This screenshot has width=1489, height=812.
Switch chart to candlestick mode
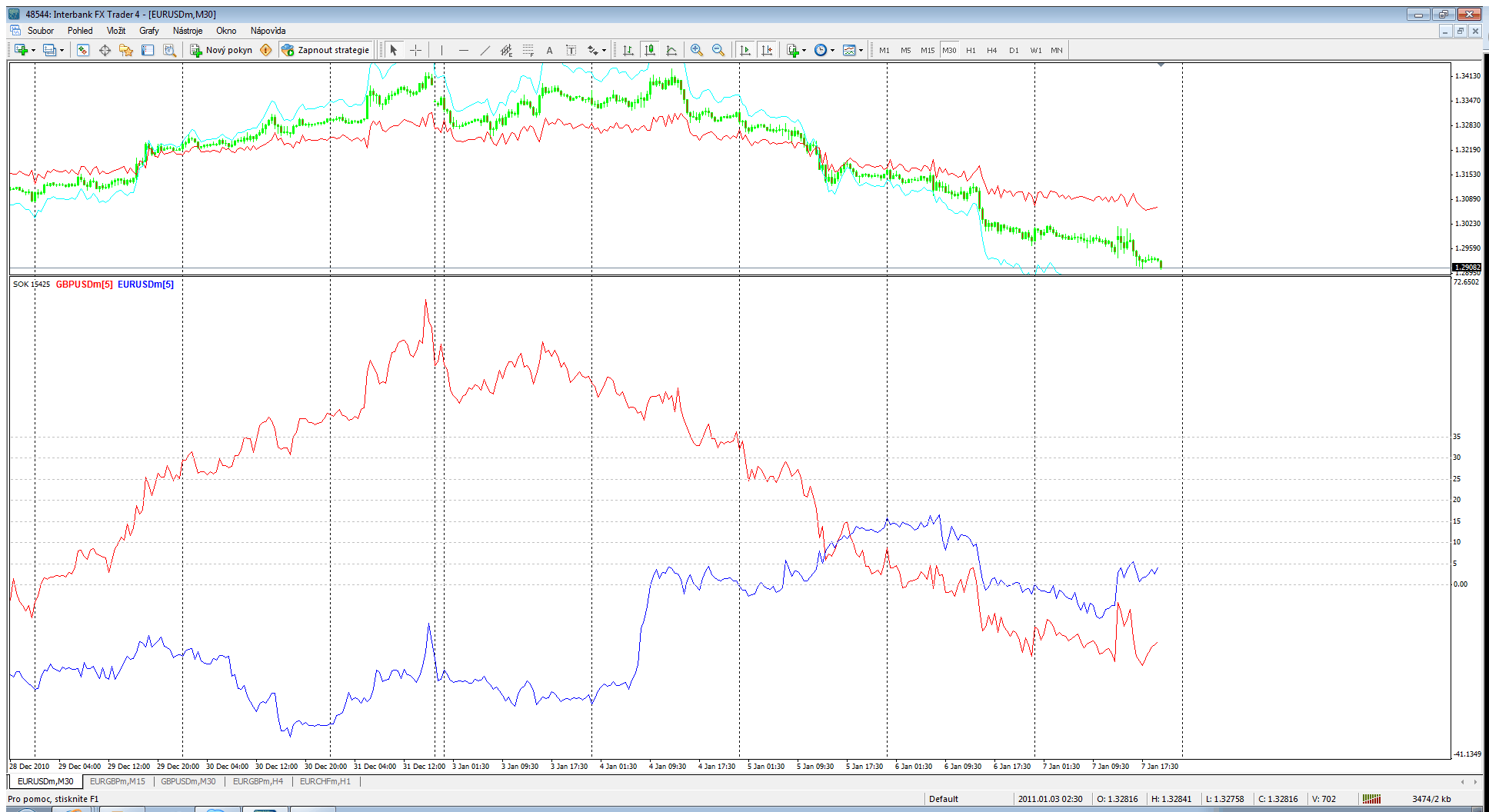[x=650, y=50]
